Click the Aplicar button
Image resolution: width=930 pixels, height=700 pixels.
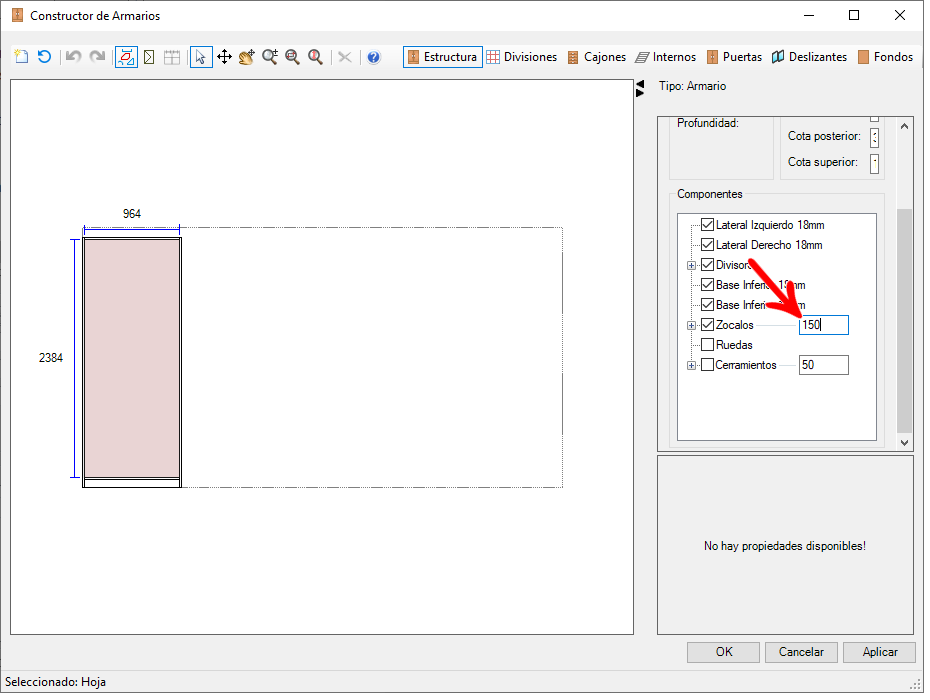click(880, 652)
